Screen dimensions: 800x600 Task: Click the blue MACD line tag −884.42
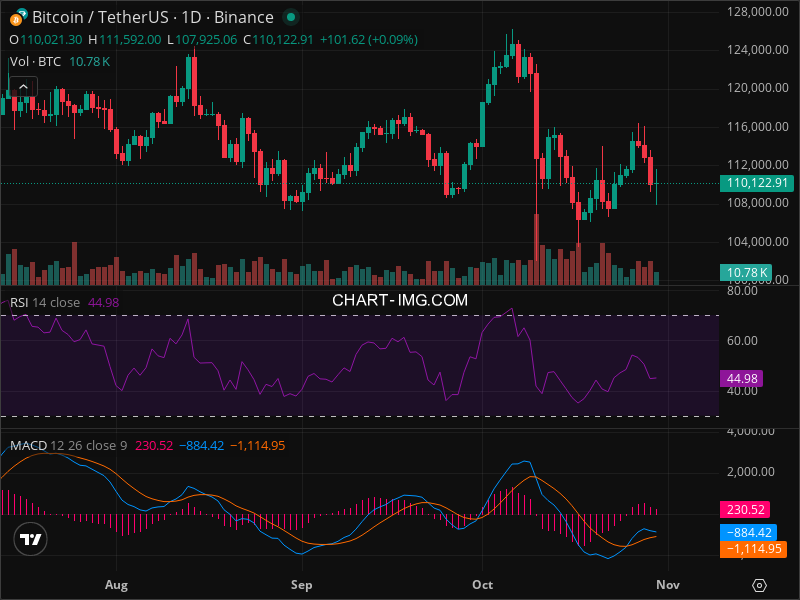751,533
